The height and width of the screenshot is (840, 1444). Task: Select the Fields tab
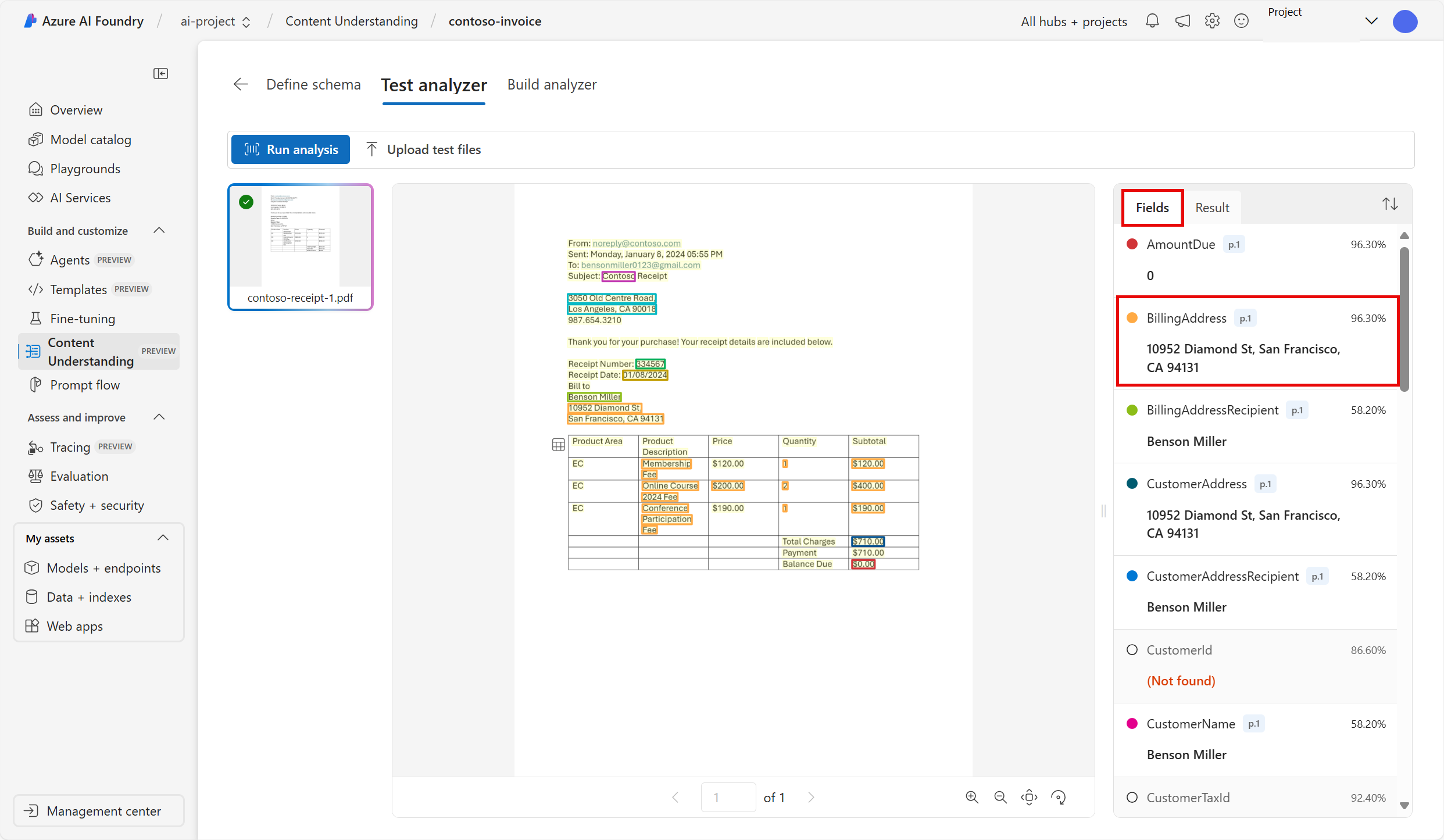tap(1152, 208)
